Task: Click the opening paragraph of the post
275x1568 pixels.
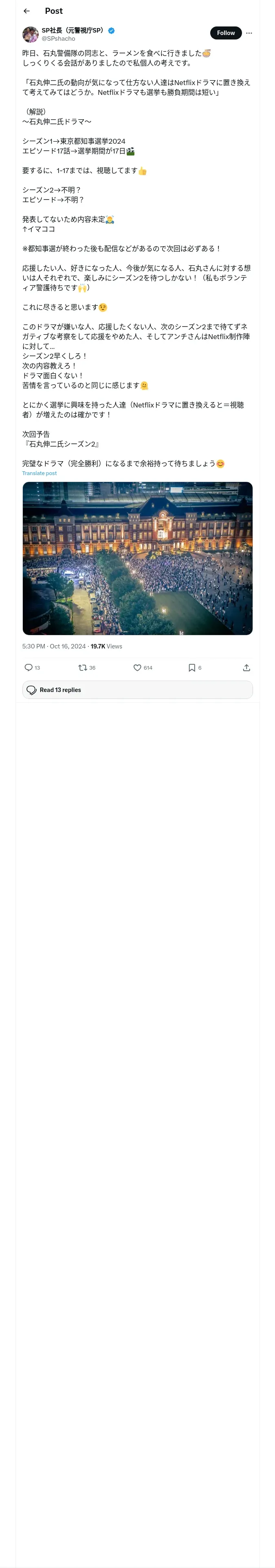Action: (116, 58)
